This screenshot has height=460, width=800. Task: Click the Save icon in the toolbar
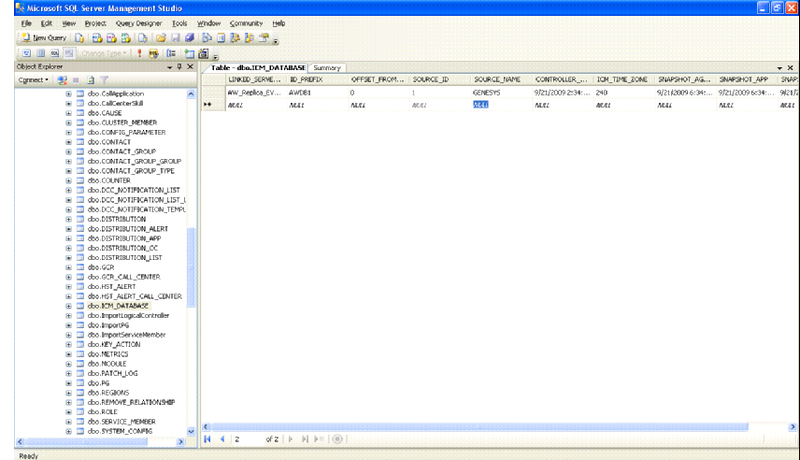point(173,37)
